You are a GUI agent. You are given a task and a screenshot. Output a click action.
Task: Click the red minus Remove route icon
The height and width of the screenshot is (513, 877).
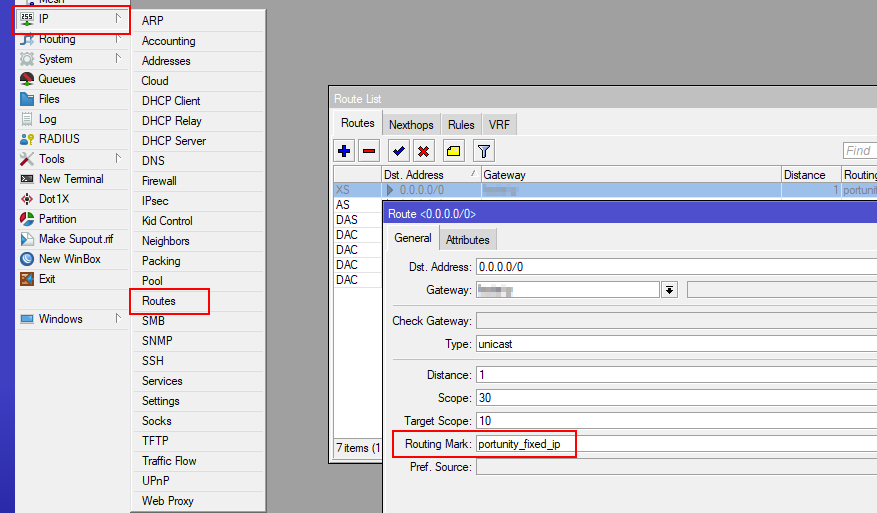pos(369,151)
